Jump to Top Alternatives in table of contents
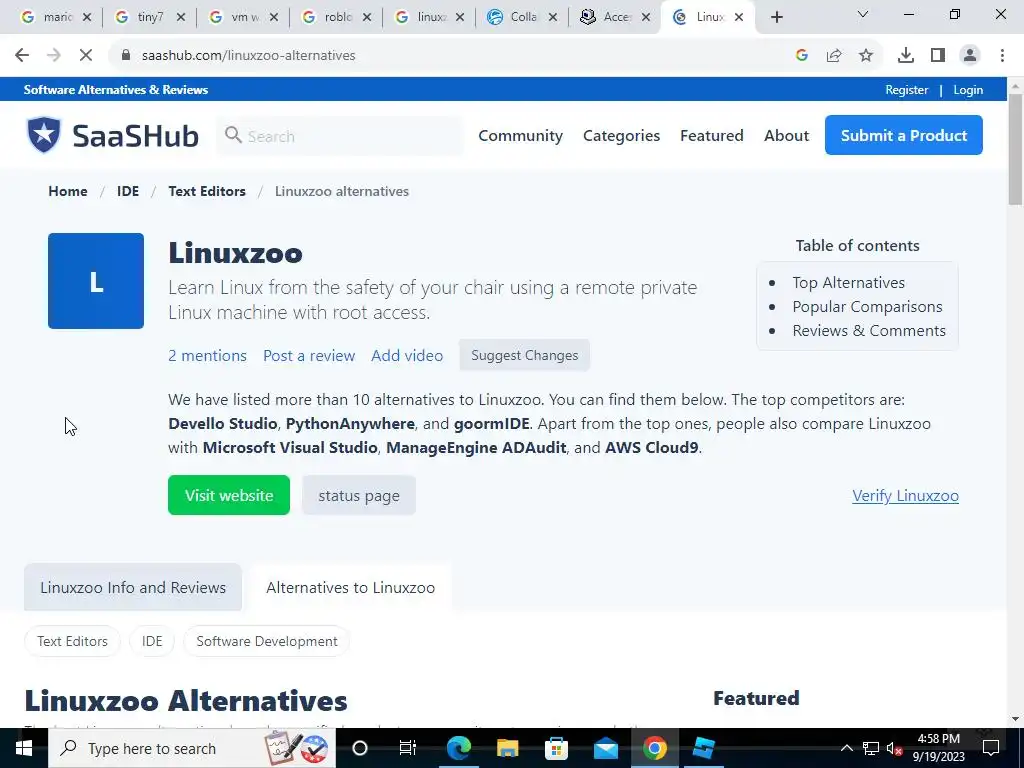 (848, 283)
